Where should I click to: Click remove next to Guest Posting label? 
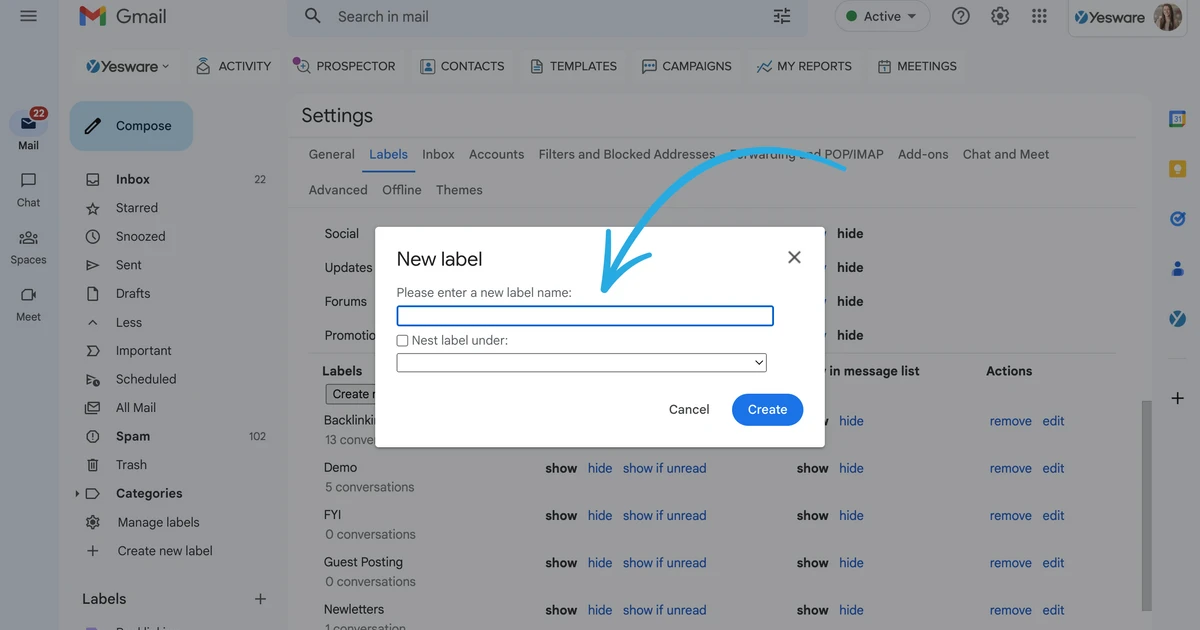pyautogui.click(x=1010, y=562)
